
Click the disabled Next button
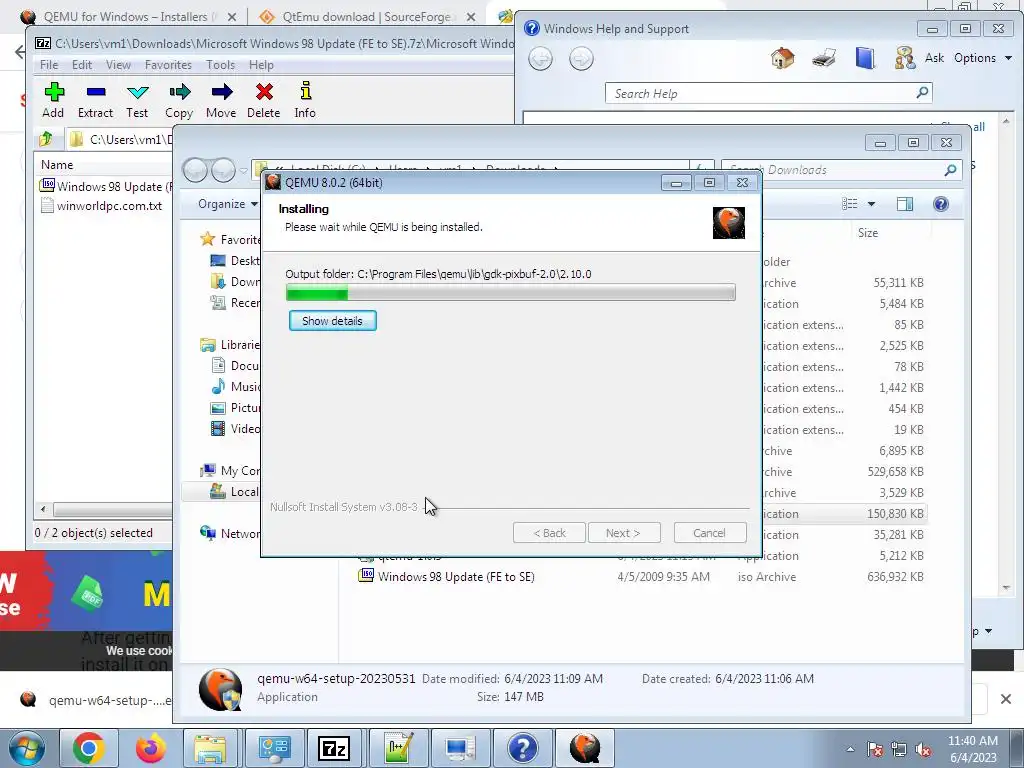tap(624, 533)
